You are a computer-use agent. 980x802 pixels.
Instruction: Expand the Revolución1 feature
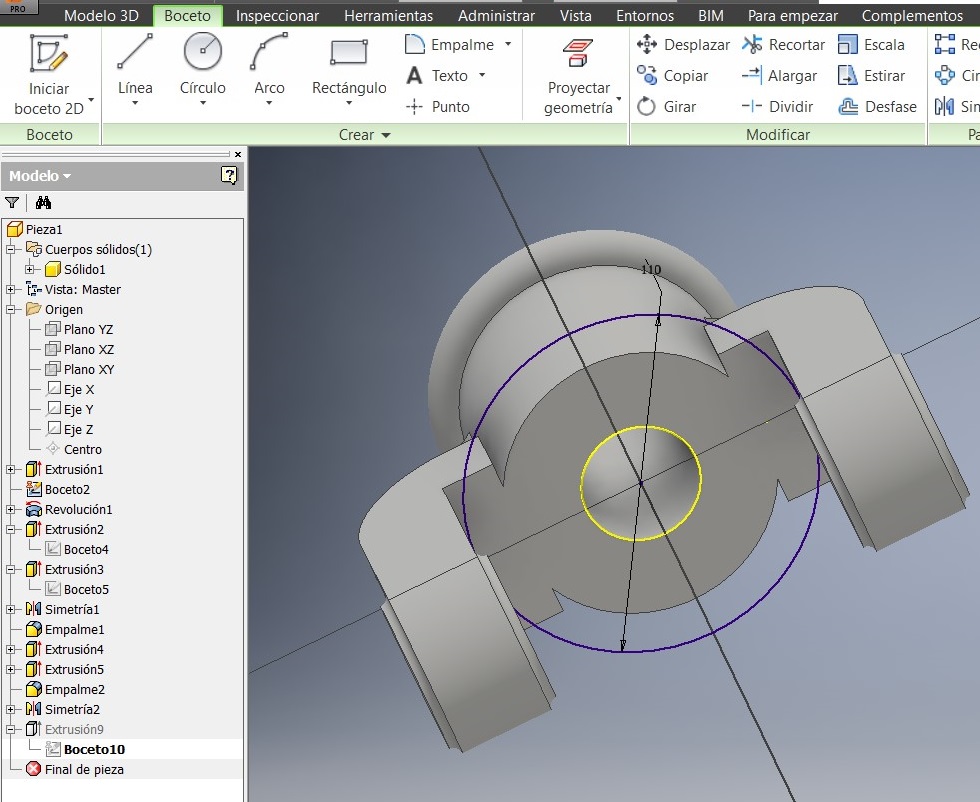(x=10, y=509)
